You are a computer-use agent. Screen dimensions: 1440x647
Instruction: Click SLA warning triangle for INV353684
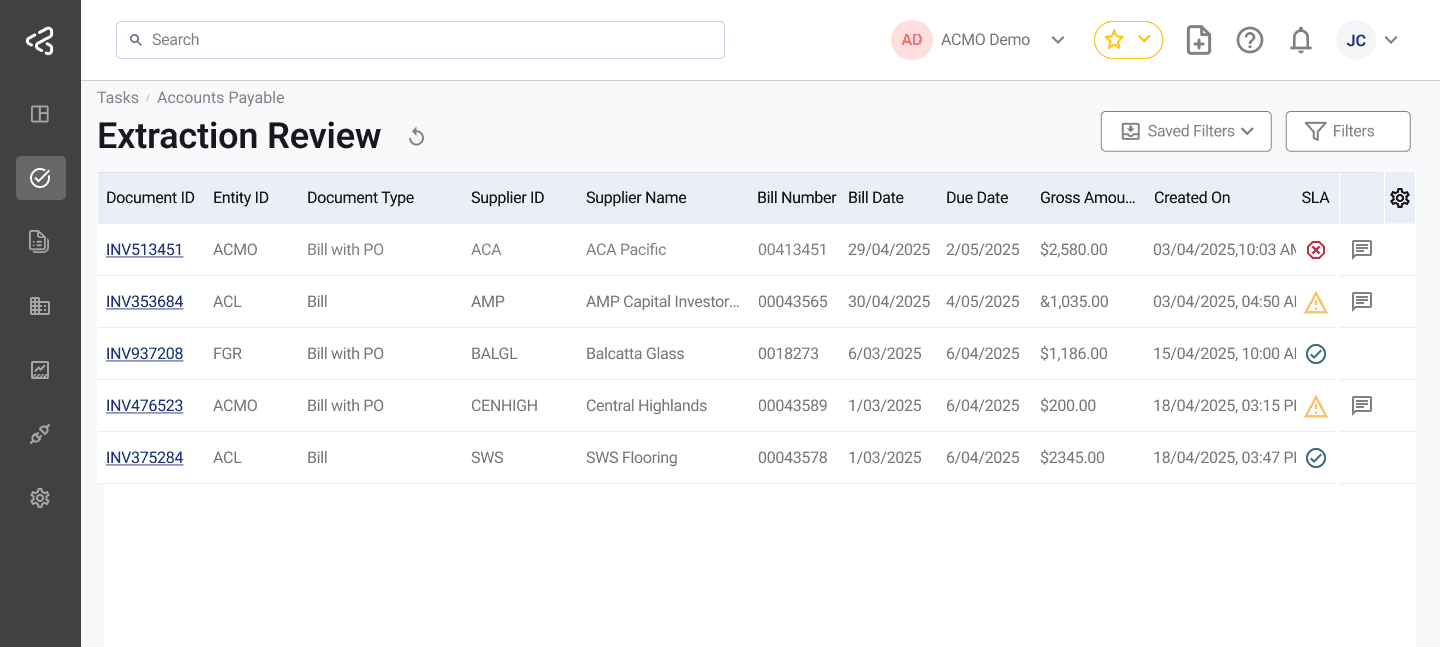pyautogui.click(x=1316, y=302)
